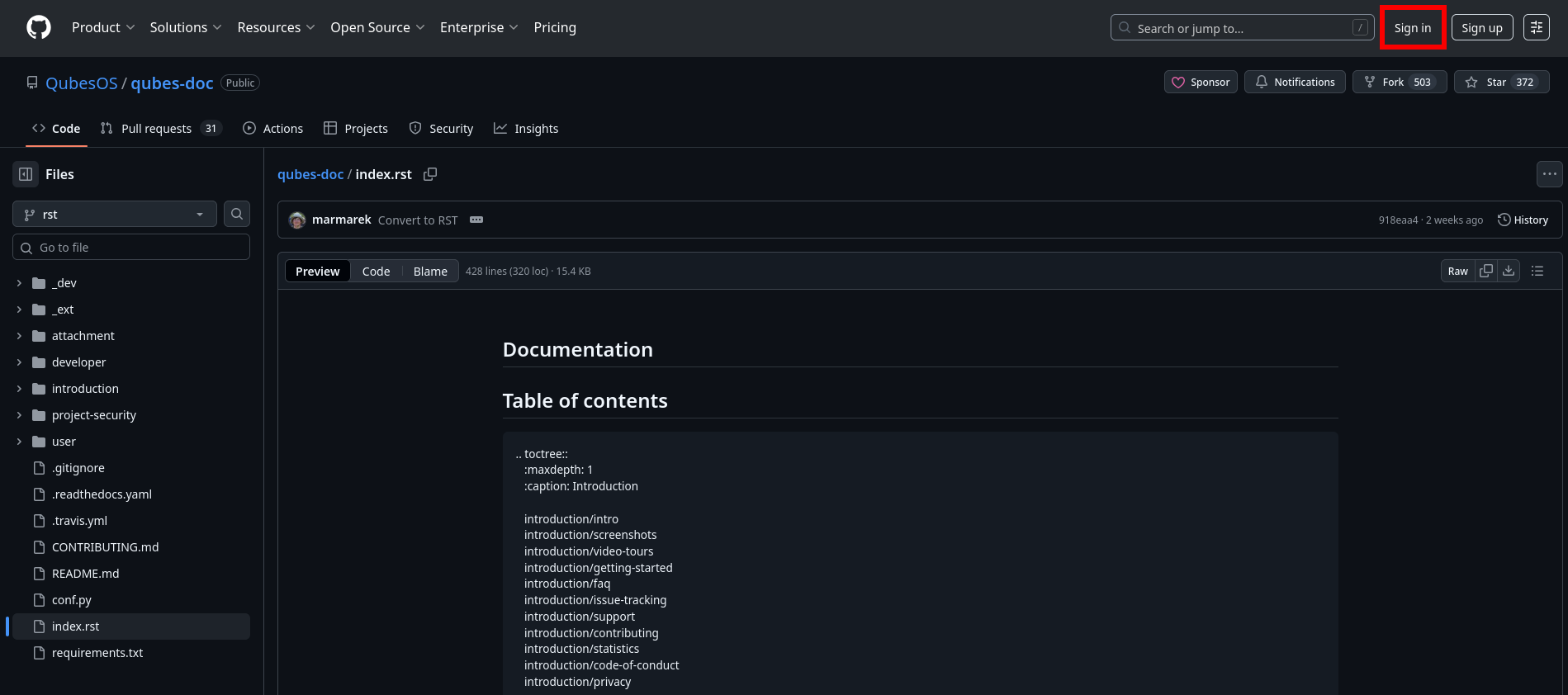Screen dimensions: 1568x695
Task: Expand the Product navigation menu
Action: tap(103, 27)
